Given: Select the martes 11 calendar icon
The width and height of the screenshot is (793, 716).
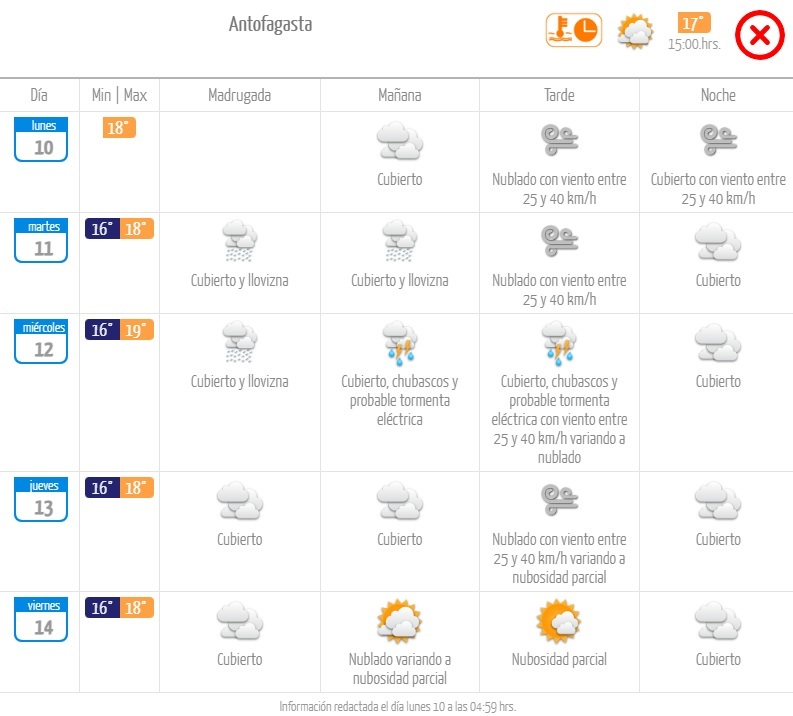Looking at the screenshot, I should 41,241.
